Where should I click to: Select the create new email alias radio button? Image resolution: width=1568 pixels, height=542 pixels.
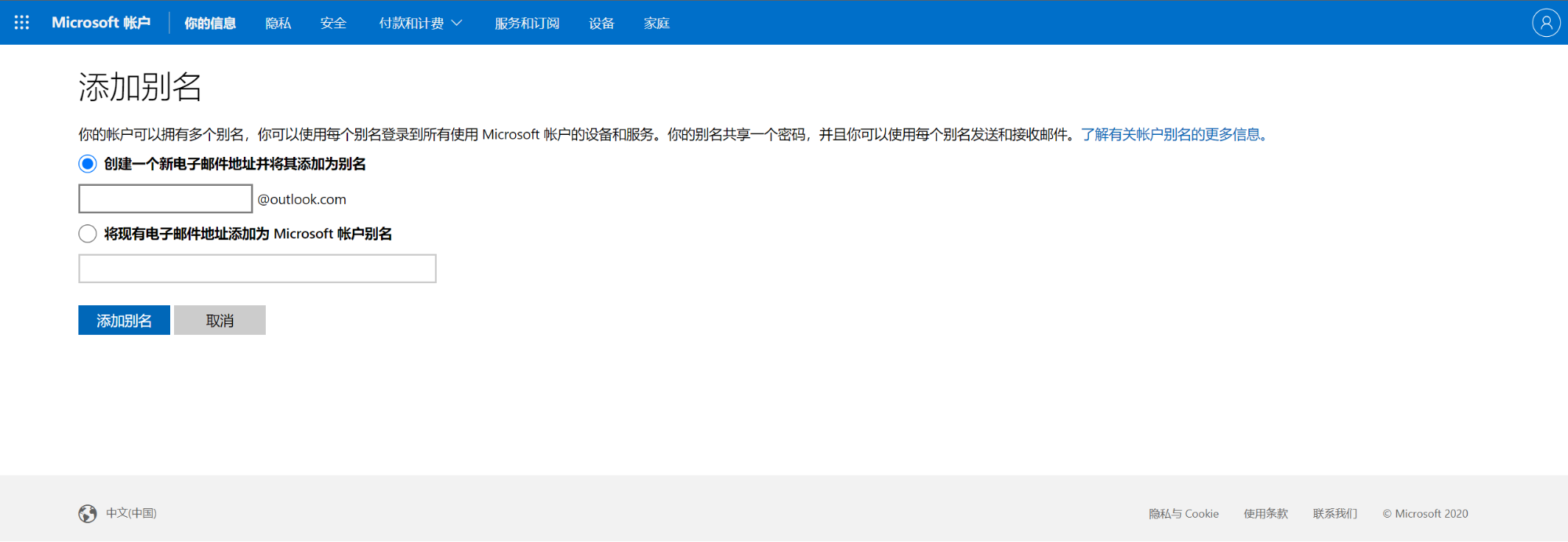click(88, 164)
